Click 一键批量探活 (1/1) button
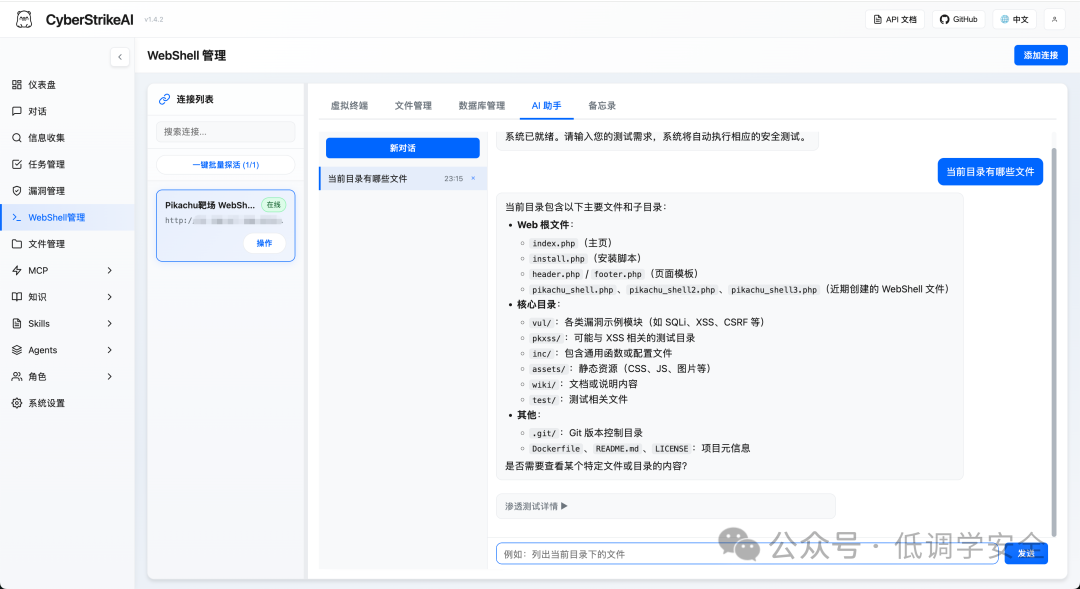Viewport: 1080px width, 589px height. tap(226, 165)
